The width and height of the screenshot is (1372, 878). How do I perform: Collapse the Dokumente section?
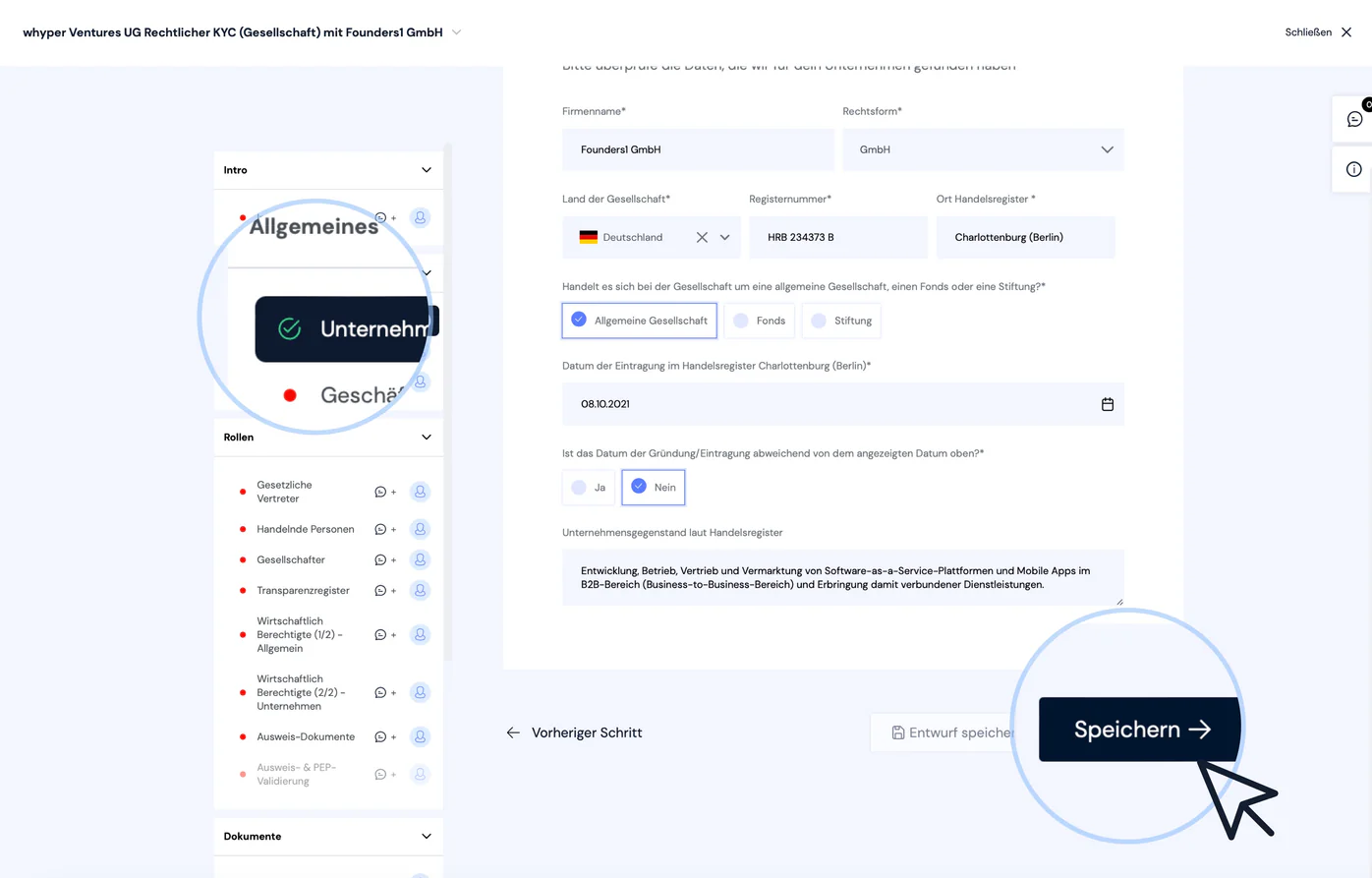[x=426, y=837]
